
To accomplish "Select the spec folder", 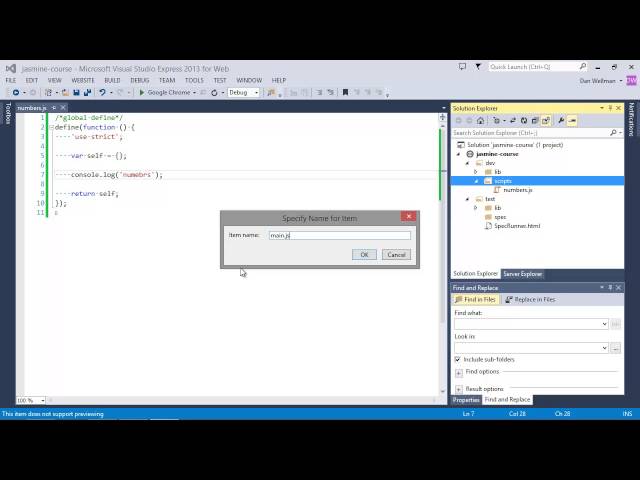I will (x=500, y=217).
